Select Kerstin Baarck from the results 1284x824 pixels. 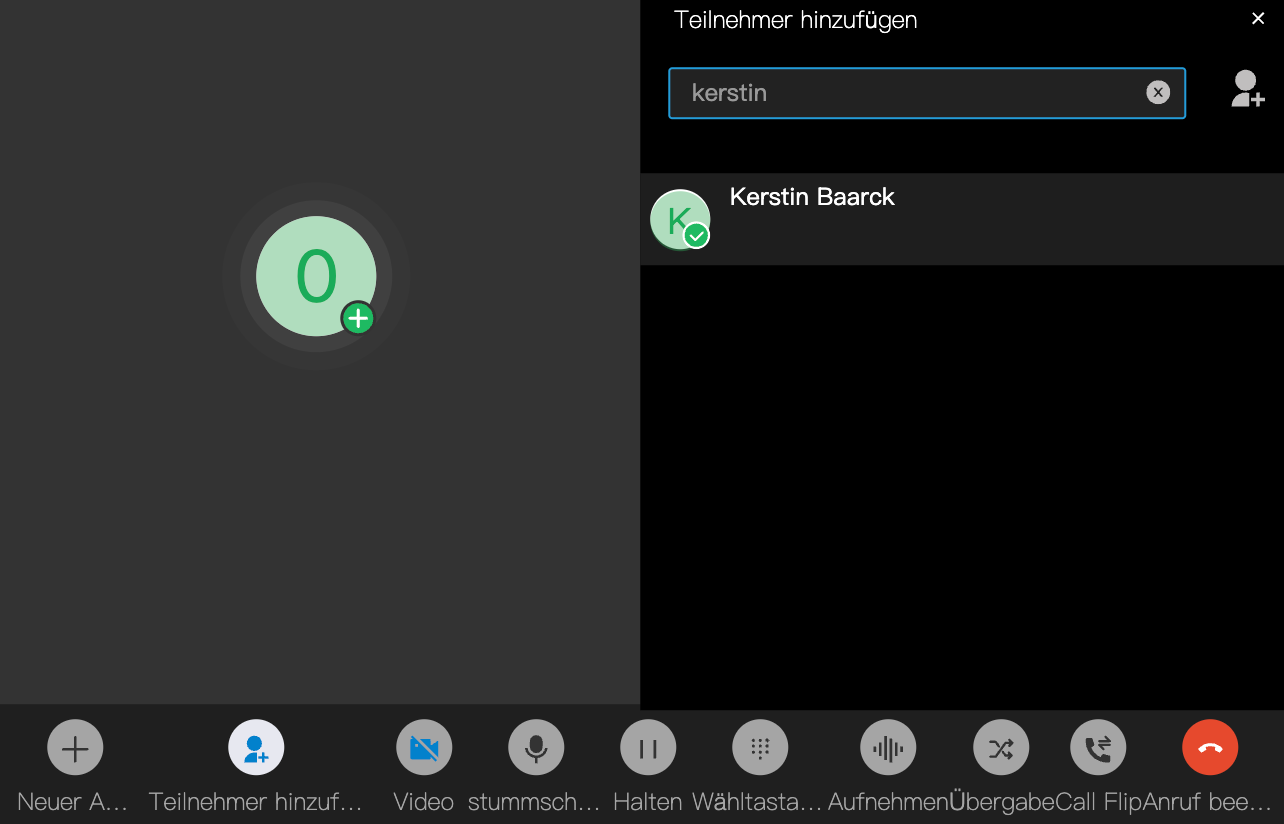pyautogui.click(x=812, y=197)
